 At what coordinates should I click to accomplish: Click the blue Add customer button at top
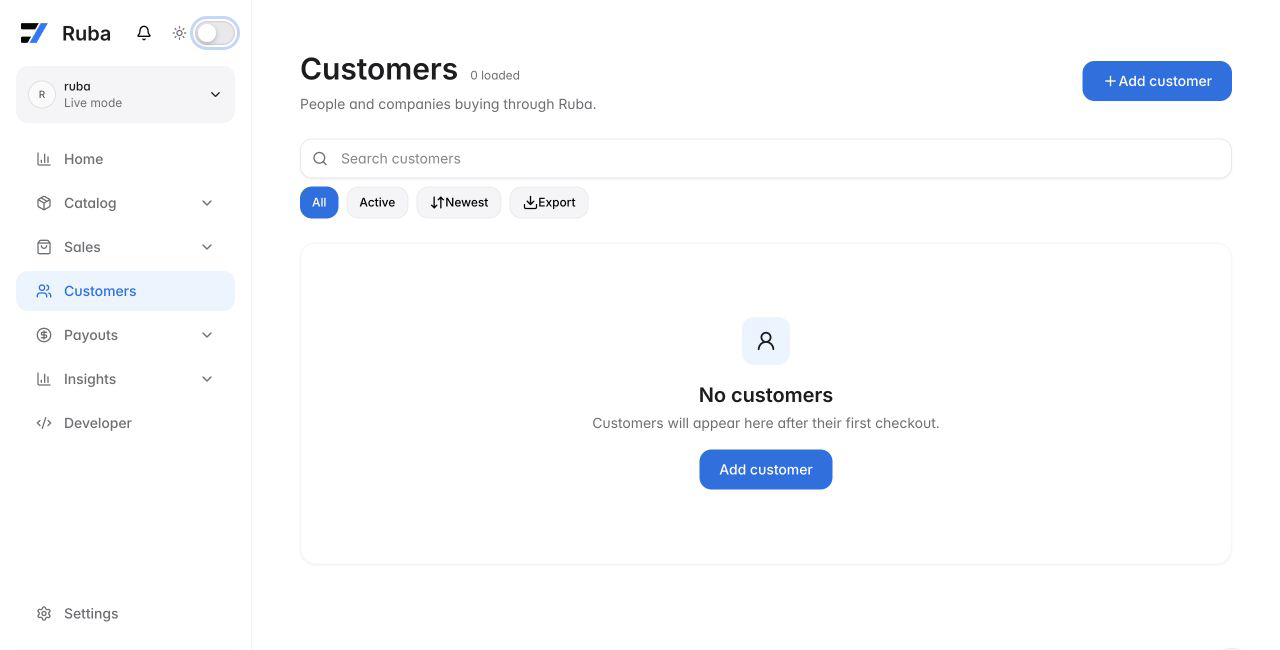[x=1157, y=81]
